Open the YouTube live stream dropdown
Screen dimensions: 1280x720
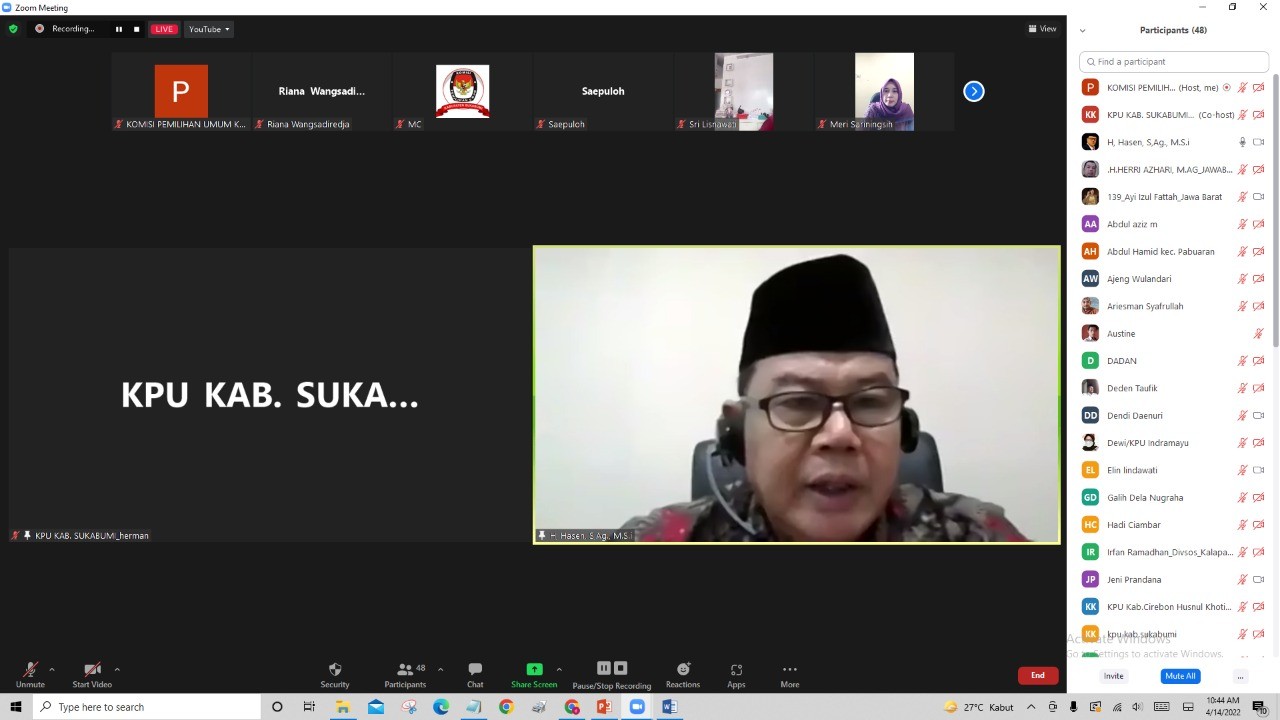coord(209,29)
